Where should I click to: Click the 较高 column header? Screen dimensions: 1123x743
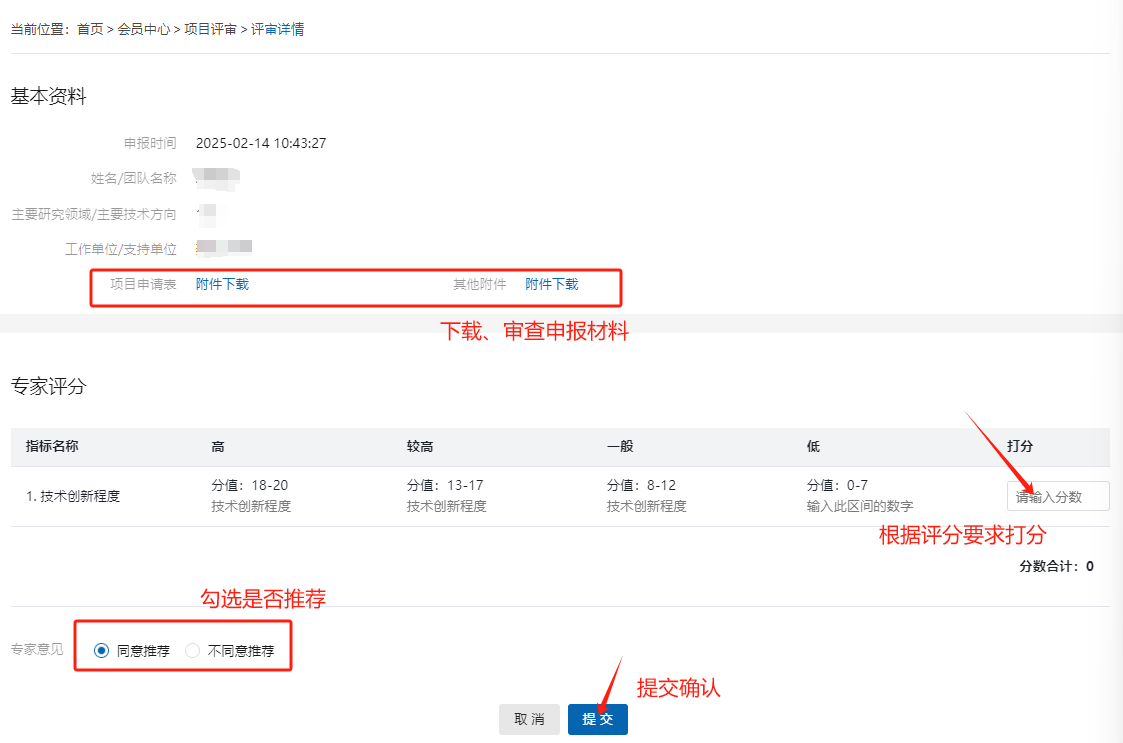tap(419, 446)
